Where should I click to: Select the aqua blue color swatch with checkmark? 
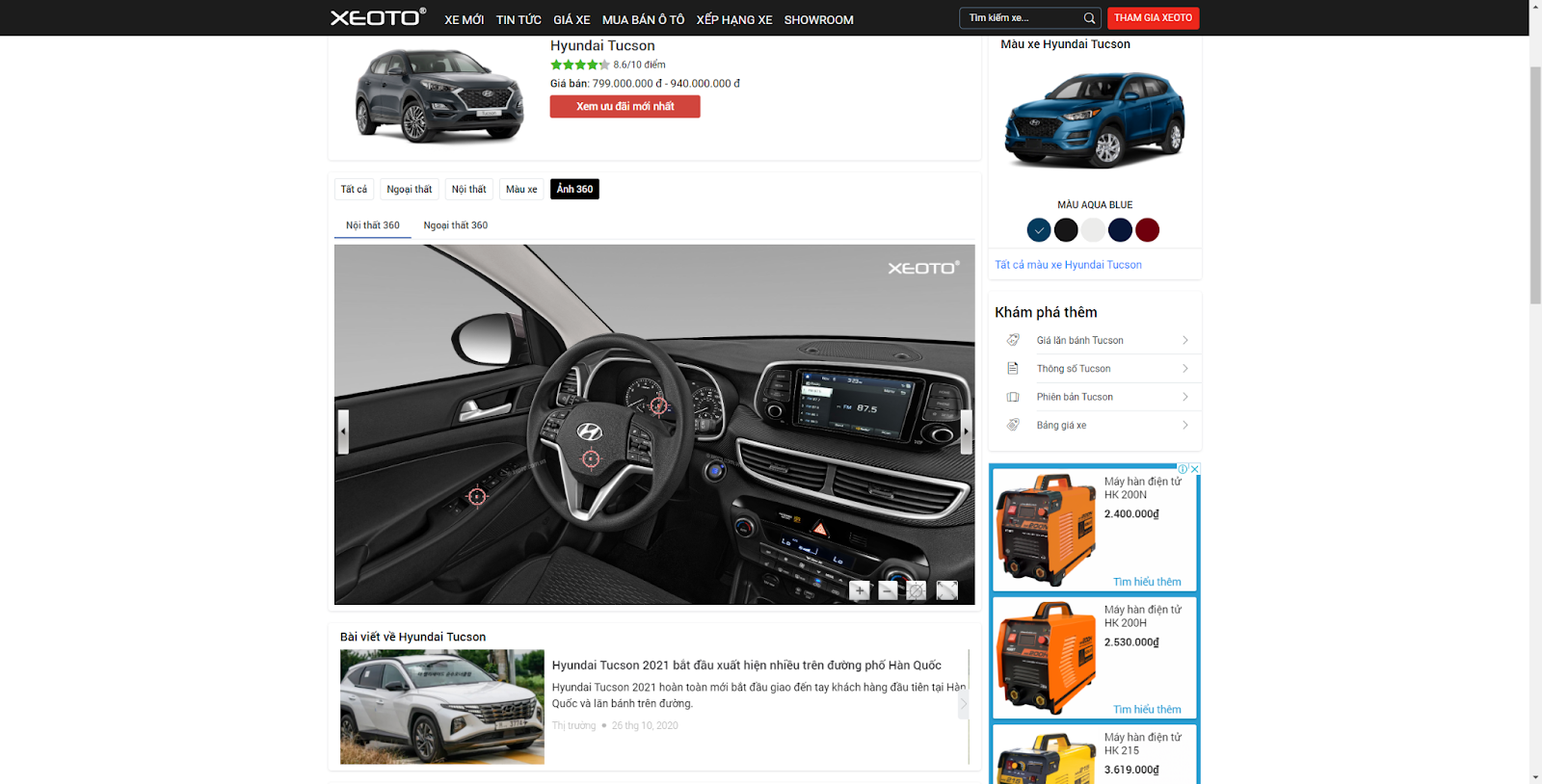tap(1039, 230)
